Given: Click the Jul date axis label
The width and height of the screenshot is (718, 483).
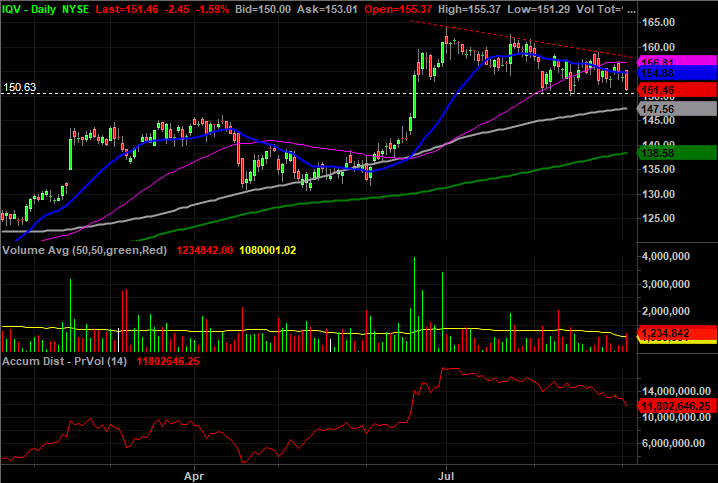Looking at the screenshot, I should click(446, 476).
